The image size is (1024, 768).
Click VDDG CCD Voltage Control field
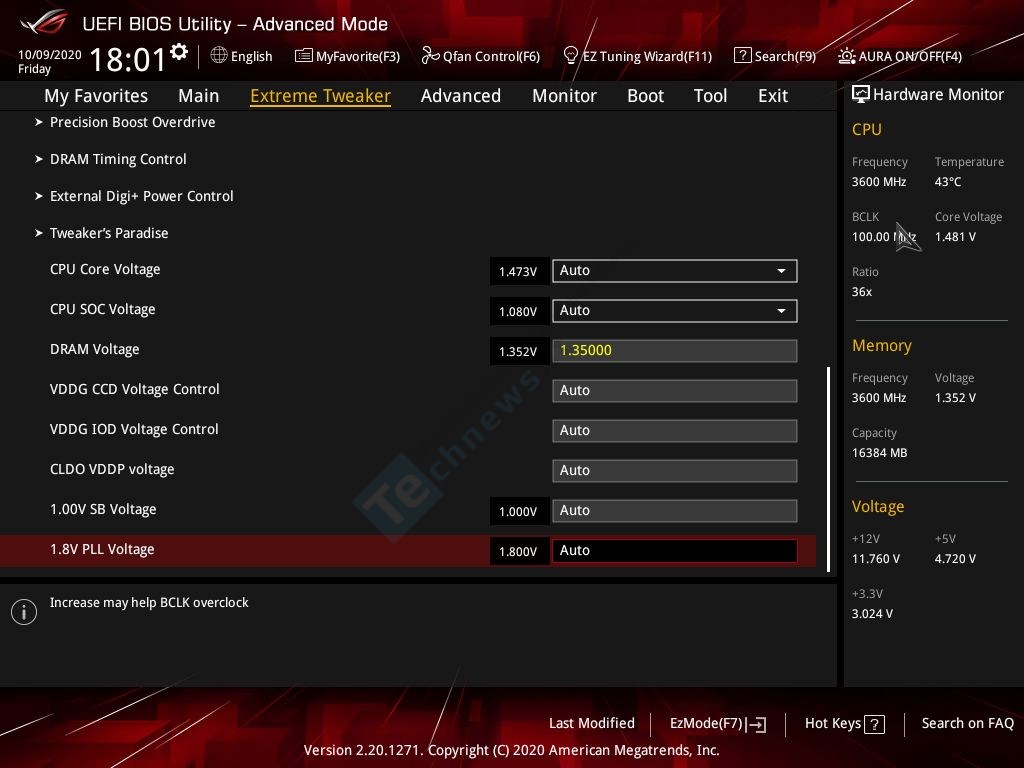tap(675, 391)
